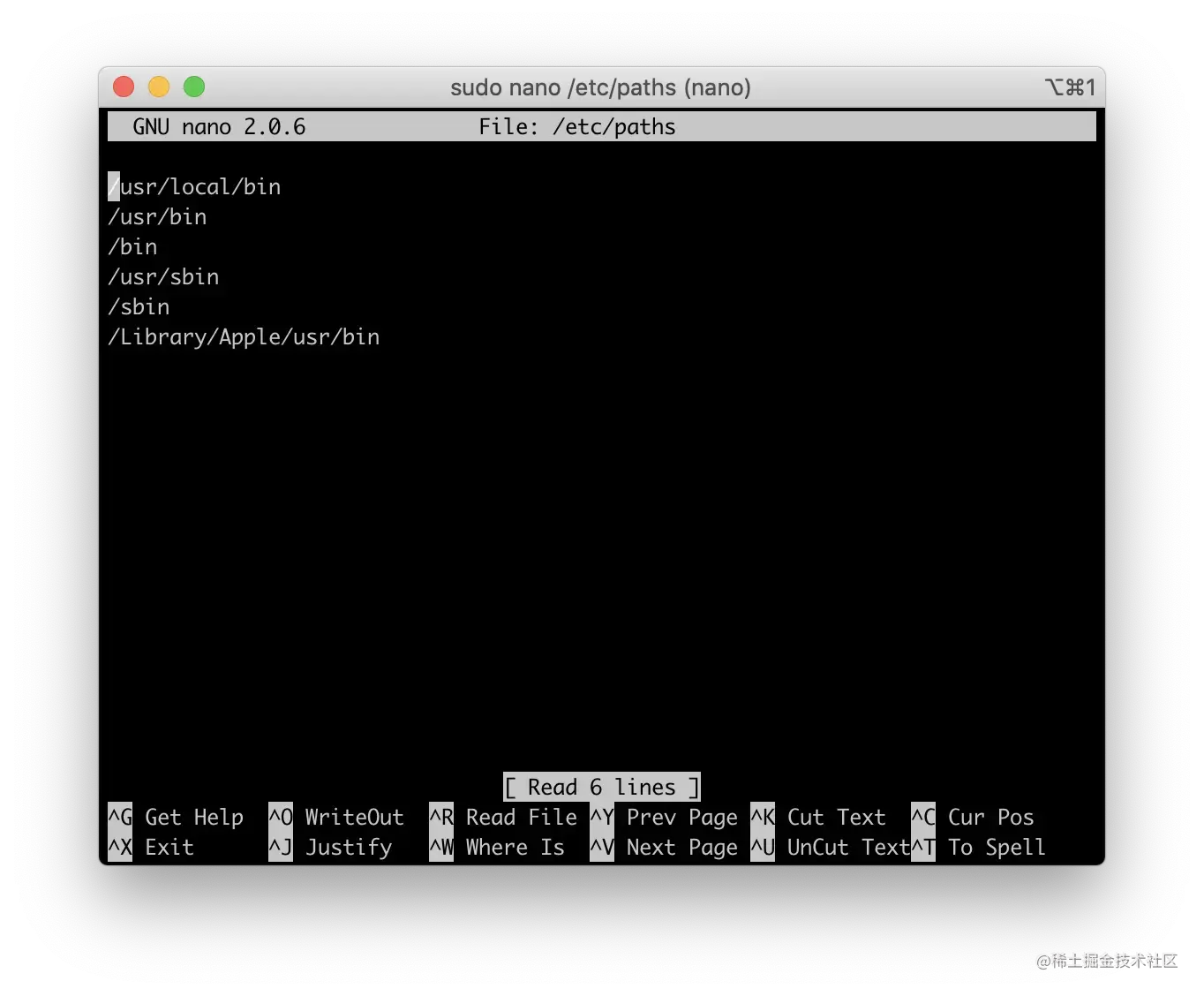The image size is (1204, 996).
Task: Click the ^R shortcut key label
Action: click(441, 817)
